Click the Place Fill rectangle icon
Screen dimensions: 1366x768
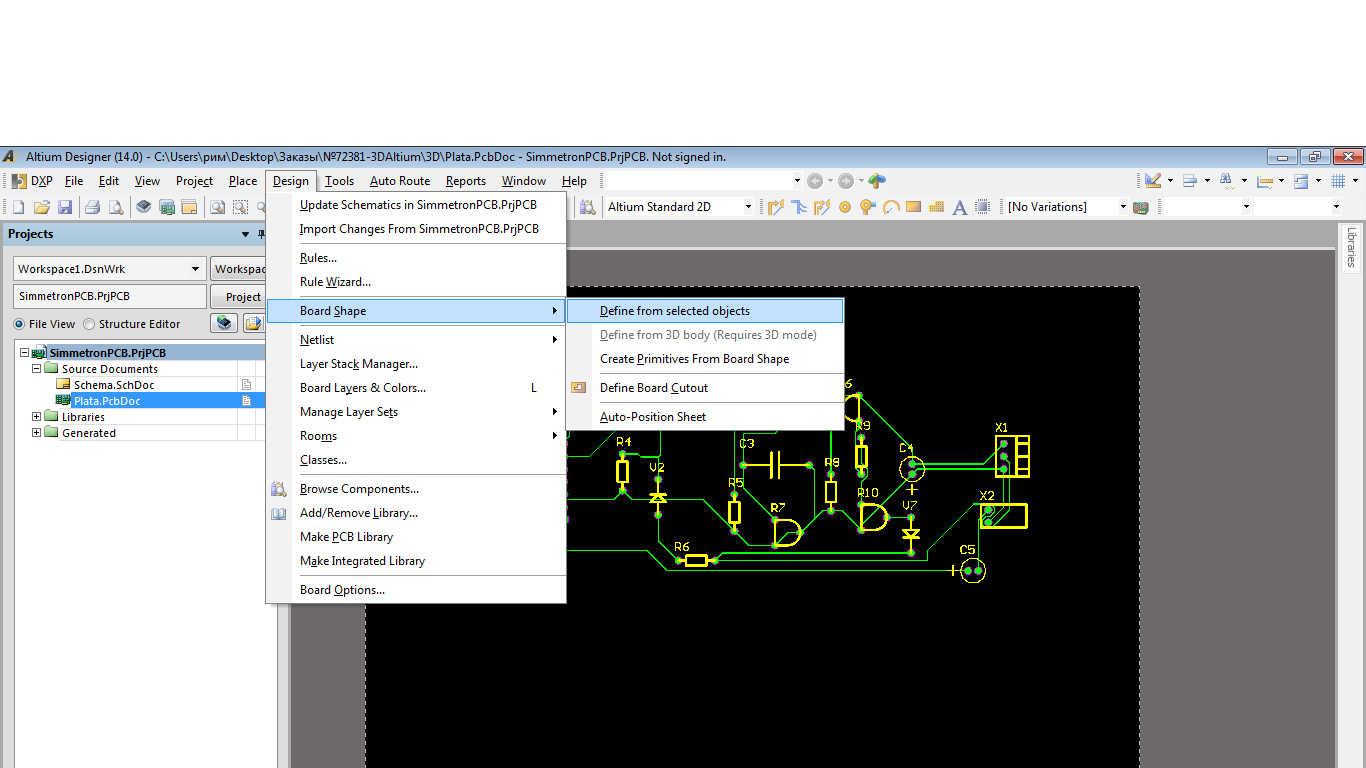pyautogui.click(x=913, y=207)
